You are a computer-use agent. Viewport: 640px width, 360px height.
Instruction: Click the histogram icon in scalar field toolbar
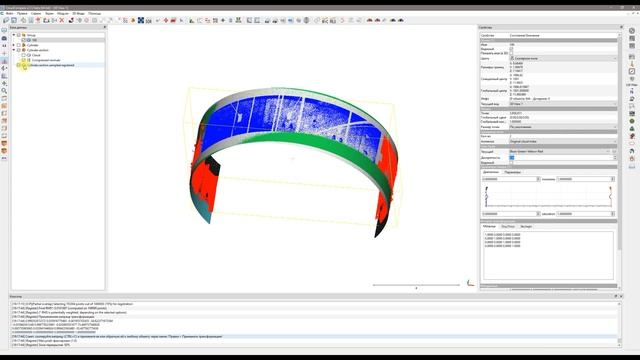pyautogui.click(x=191, y=20)
